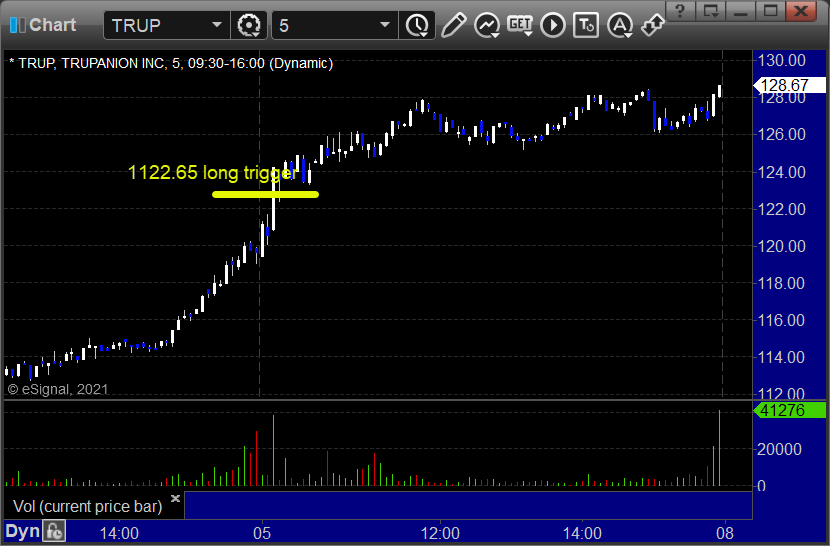
Task: Expand the interval 5 dropdown arrow
Action: click(385, 25)
